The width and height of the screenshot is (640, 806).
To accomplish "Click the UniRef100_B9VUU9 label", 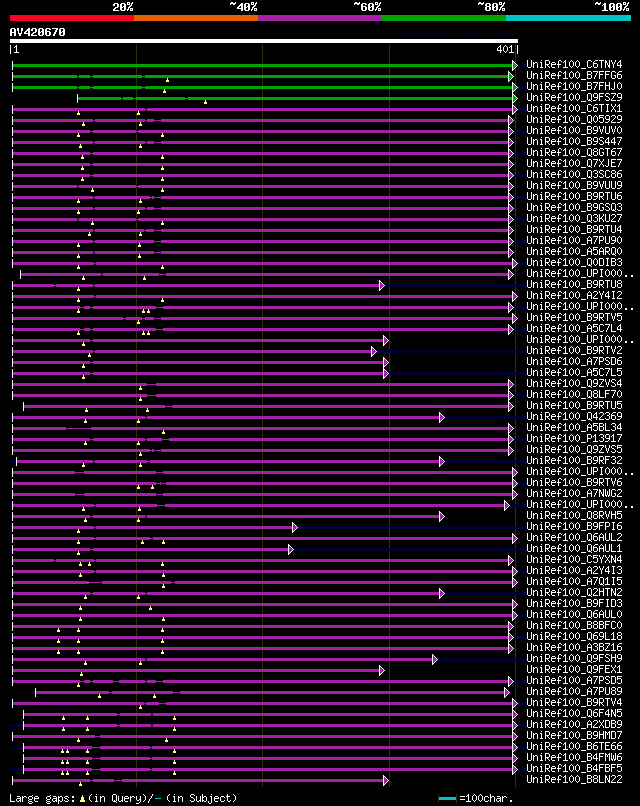I will pyautogui.click(x=574, y=186).
